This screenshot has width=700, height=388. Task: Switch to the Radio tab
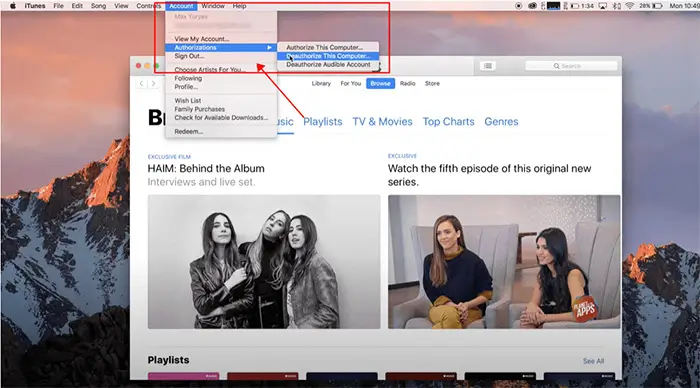click(x=408, y=83)
